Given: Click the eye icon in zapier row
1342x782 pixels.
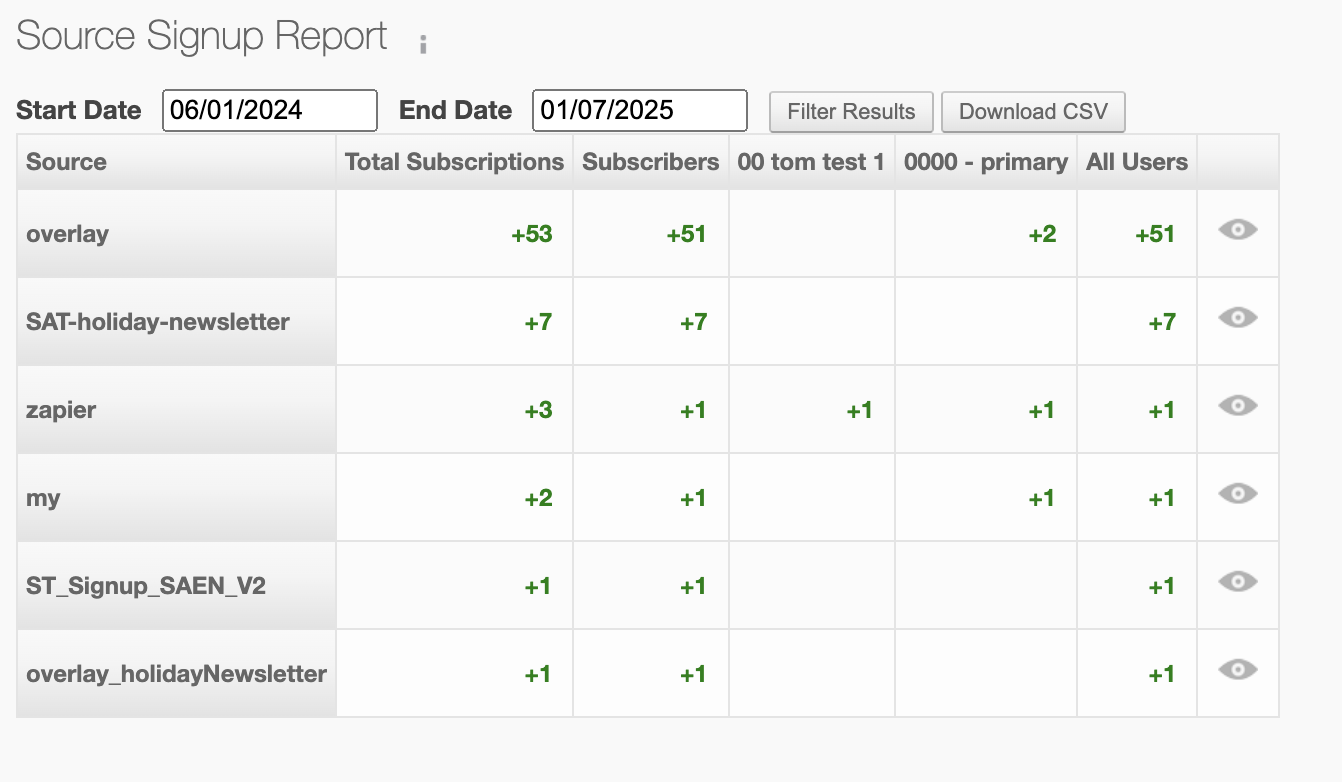Looking at the screenshot, I should pyautogui.click(x=1237, y=406).
